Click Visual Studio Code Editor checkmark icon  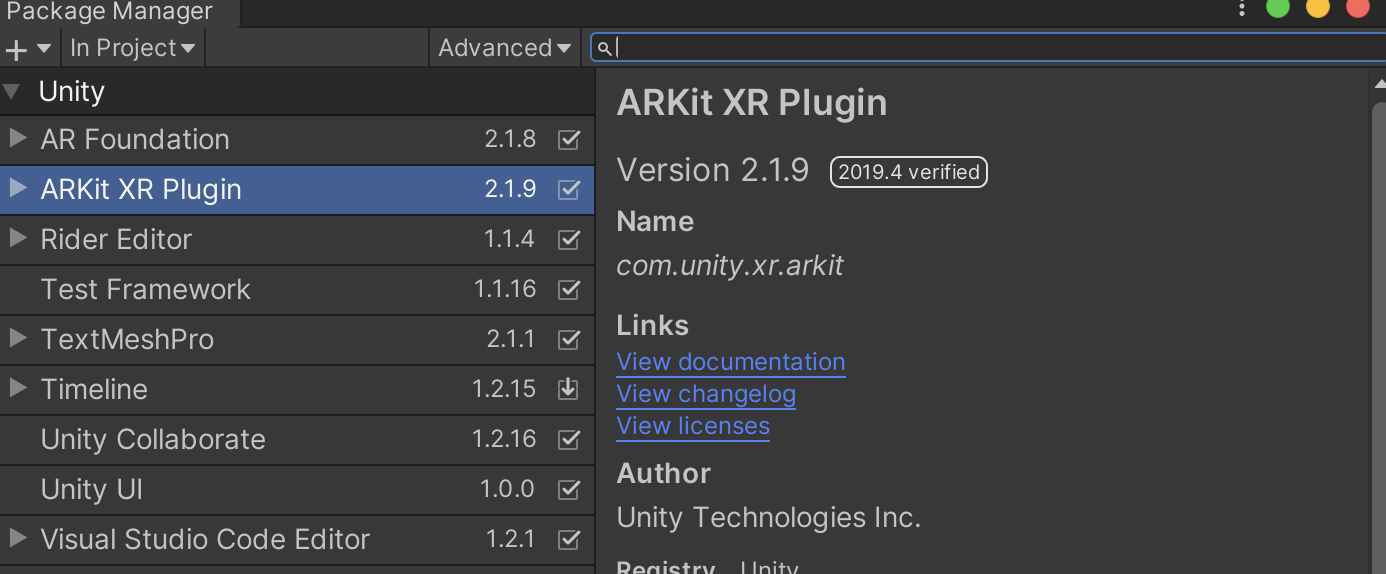[x=569, y=539]
